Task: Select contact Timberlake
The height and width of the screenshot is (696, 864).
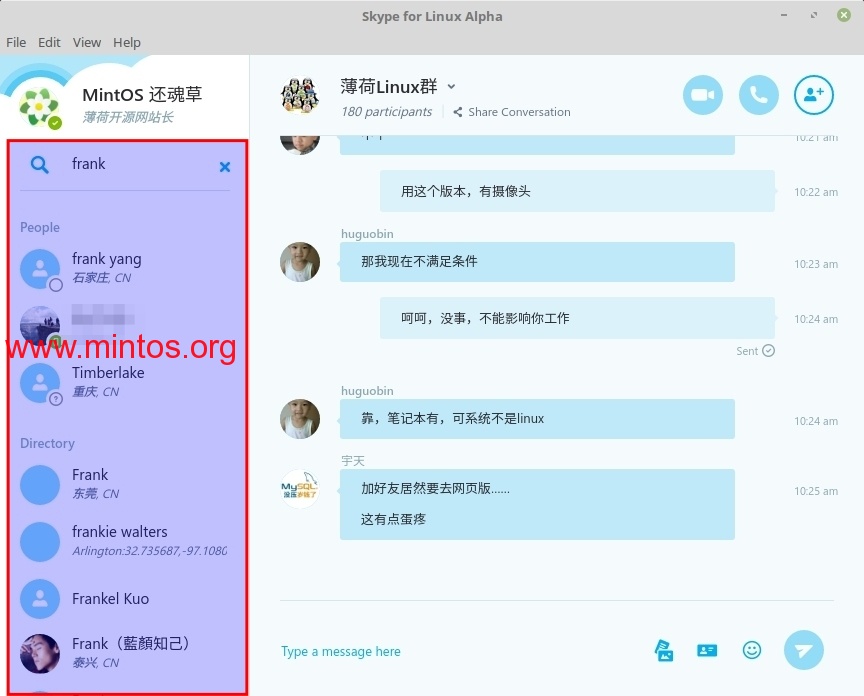Action: click(x=127, y=382)
